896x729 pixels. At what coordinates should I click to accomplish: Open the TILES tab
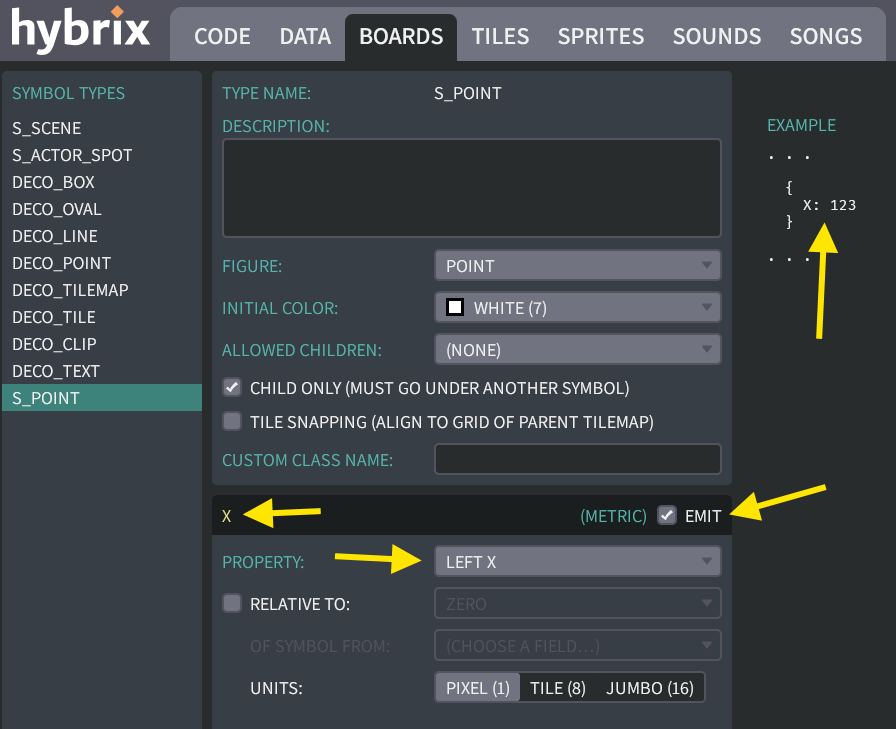click(x=500, y=37)
